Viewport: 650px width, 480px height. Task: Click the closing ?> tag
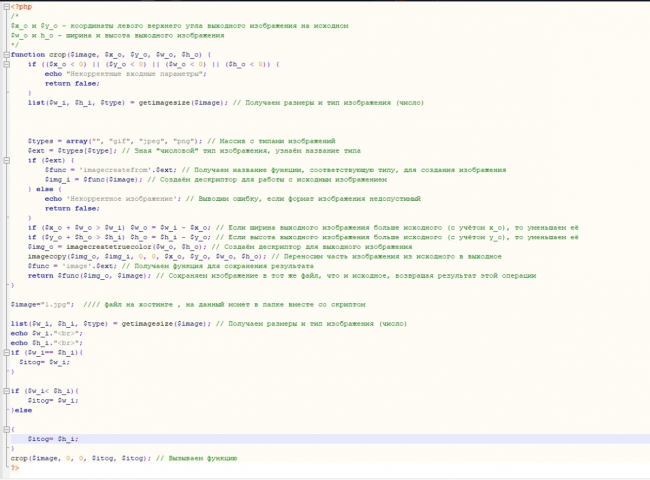pos(15,468)
